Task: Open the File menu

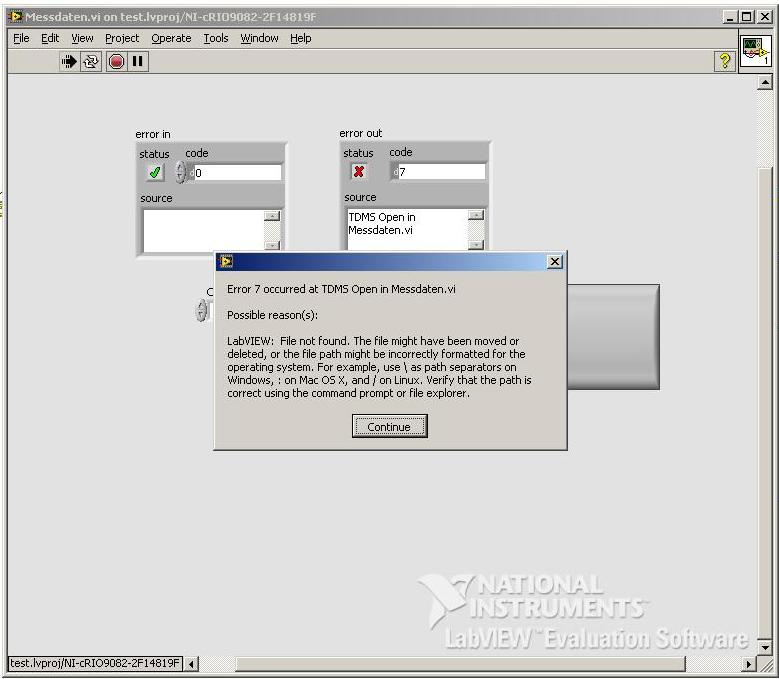Action: click(21, 38)
